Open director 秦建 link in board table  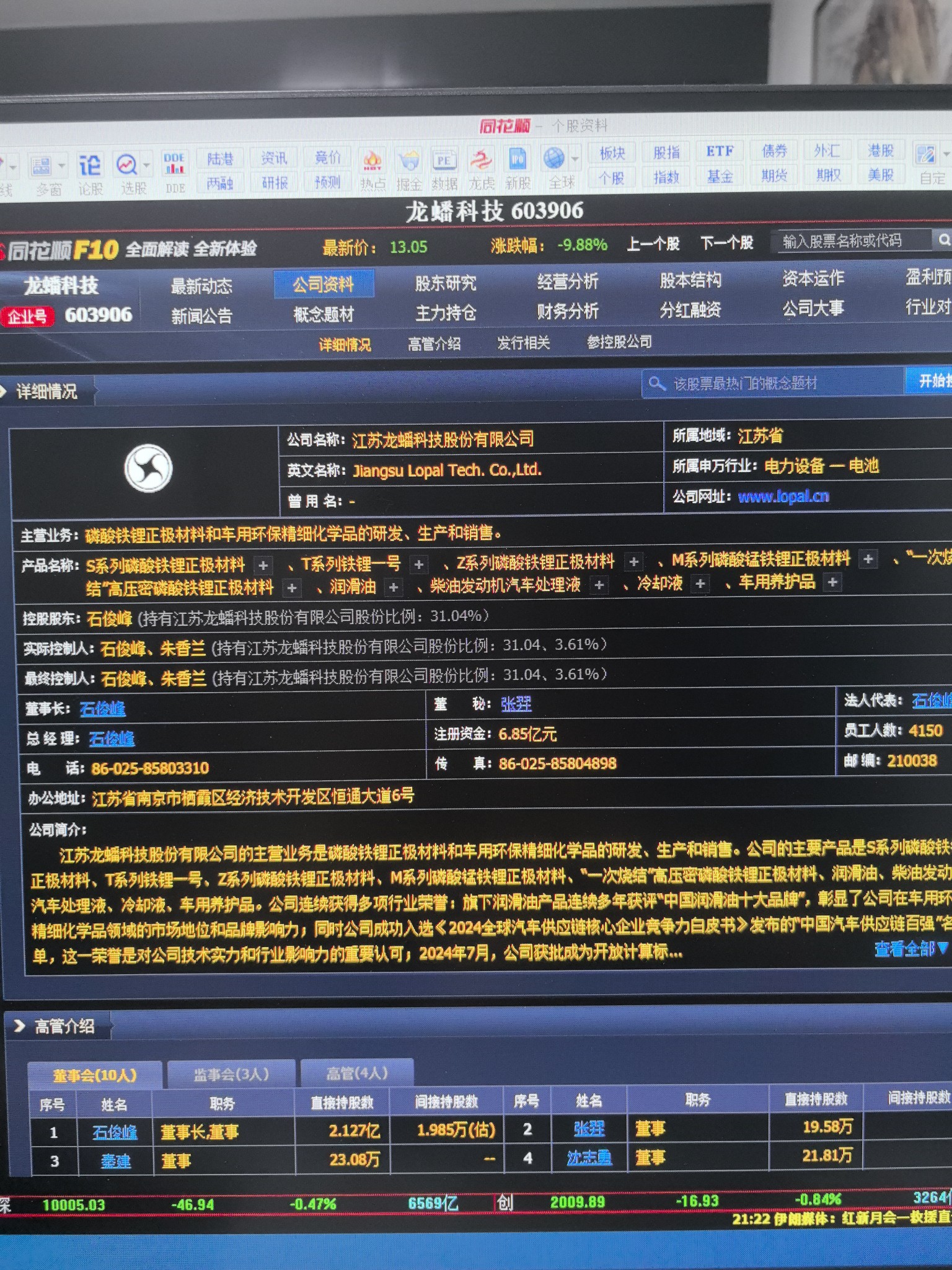coord(116,1160)
